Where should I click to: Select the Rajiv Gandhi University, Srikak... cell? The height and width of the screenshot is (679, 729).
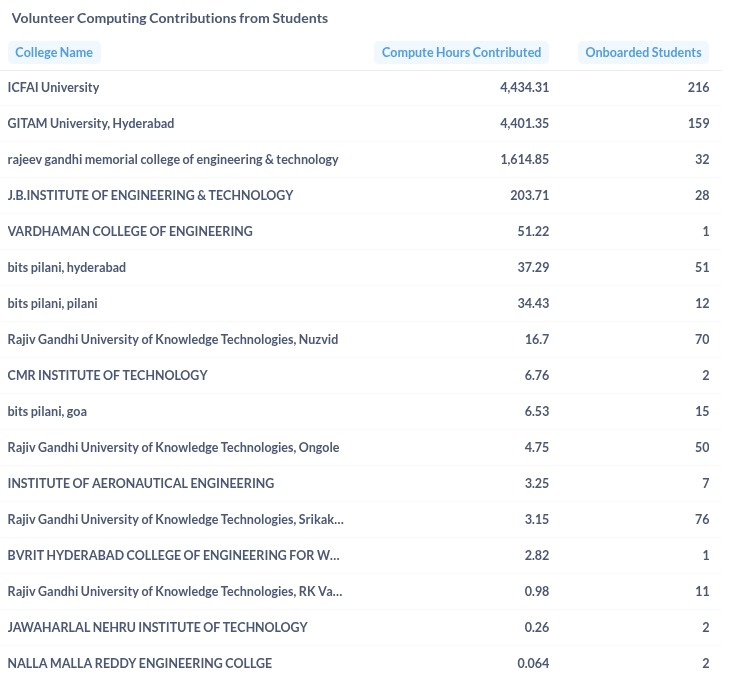[x=176, y=519]
